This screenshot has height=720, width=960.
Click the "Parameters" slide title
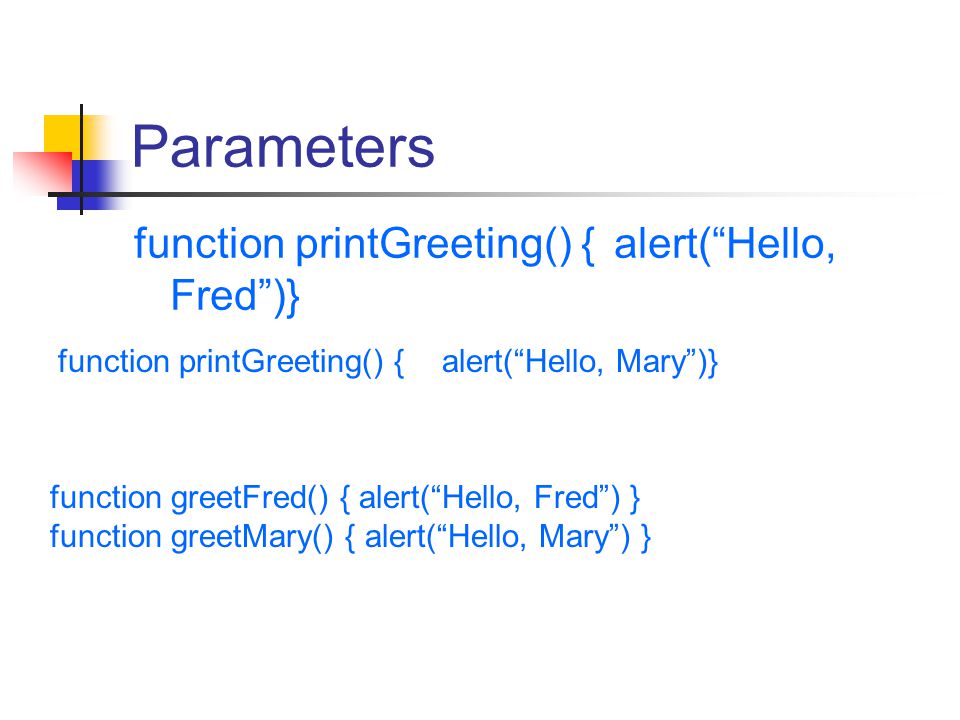[283, 147]
